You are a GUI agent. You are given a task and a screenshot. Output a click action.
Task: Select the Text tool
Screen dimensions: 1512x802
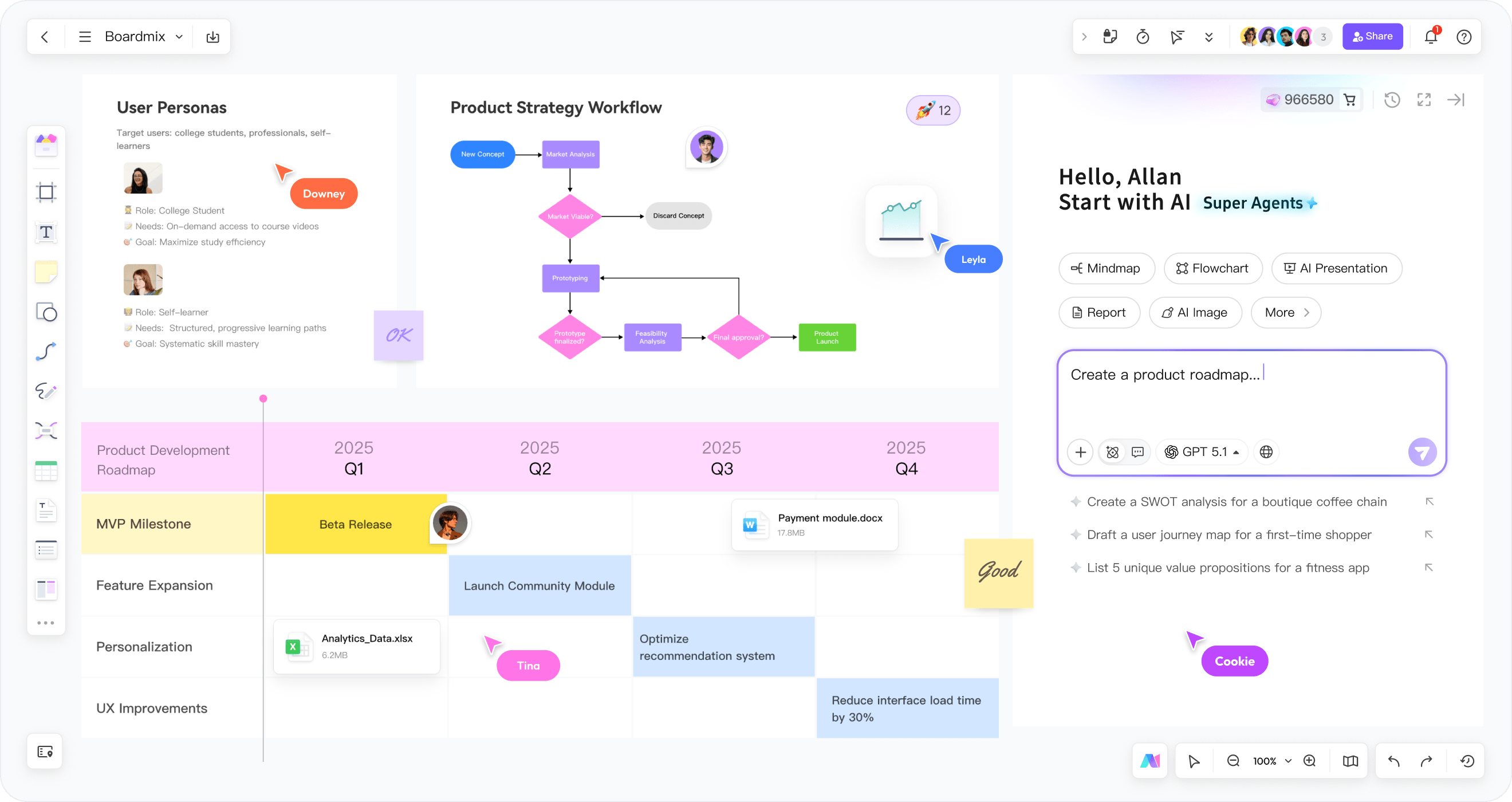[x=46, y=232]
